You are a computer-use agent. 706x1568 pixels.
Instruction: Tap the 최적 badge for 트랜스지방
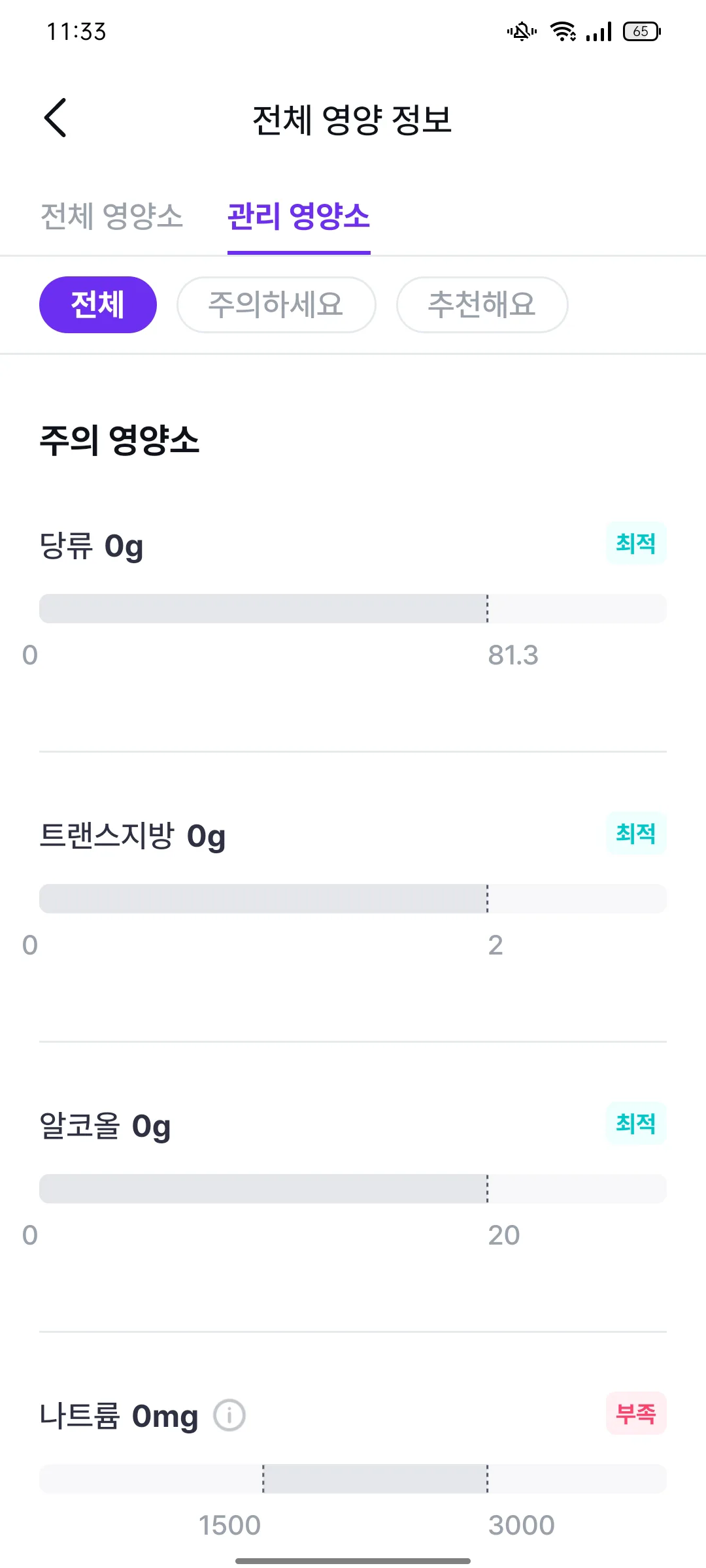(636, 833)
